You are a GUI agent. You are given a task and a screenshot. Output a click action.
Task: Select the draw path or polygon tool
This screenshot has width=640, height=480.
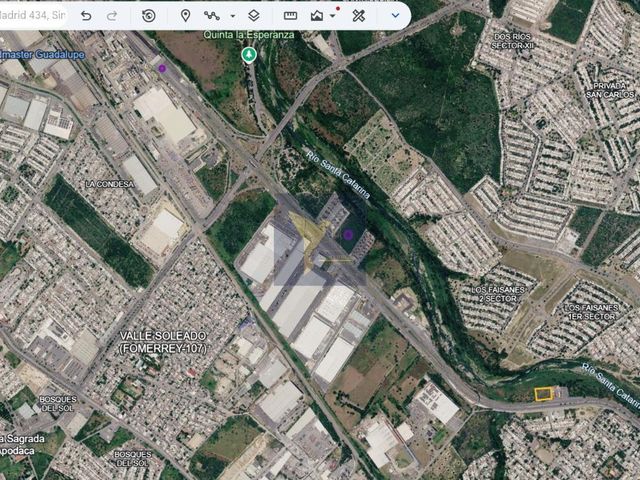pos(212,16)
